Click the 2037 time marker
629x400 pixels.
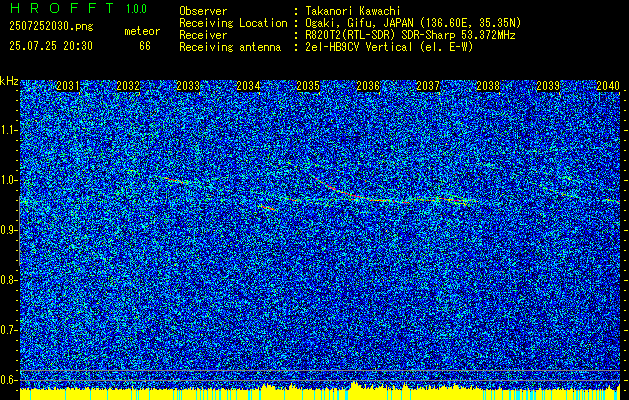point(428,86)
